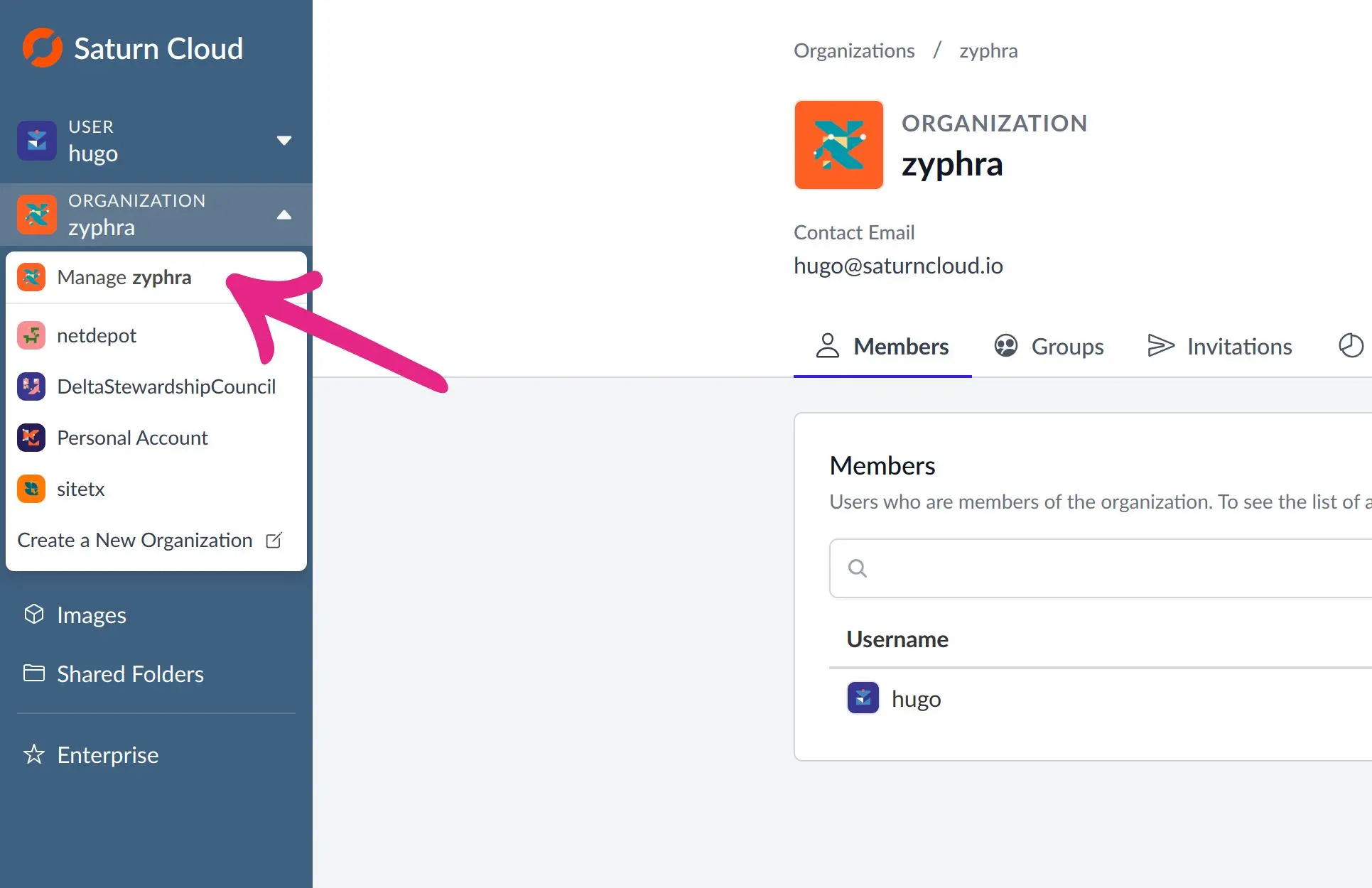
Task: Click the zyphra organization avatar in header
Action: 838,145
